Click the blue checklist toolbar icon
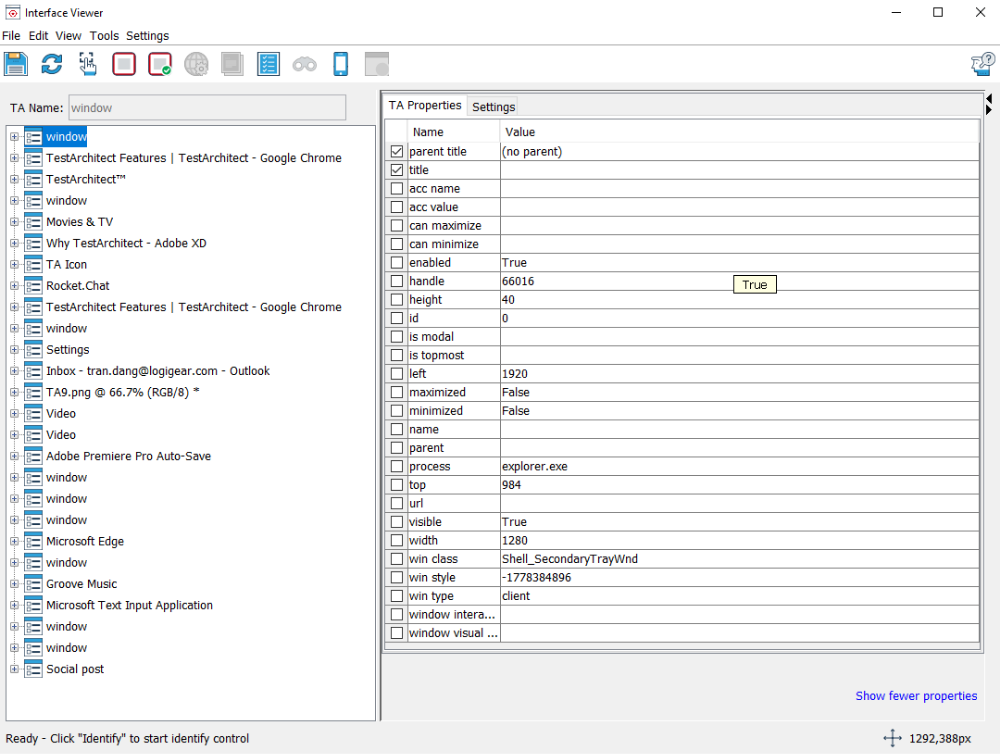 point(268,64)
